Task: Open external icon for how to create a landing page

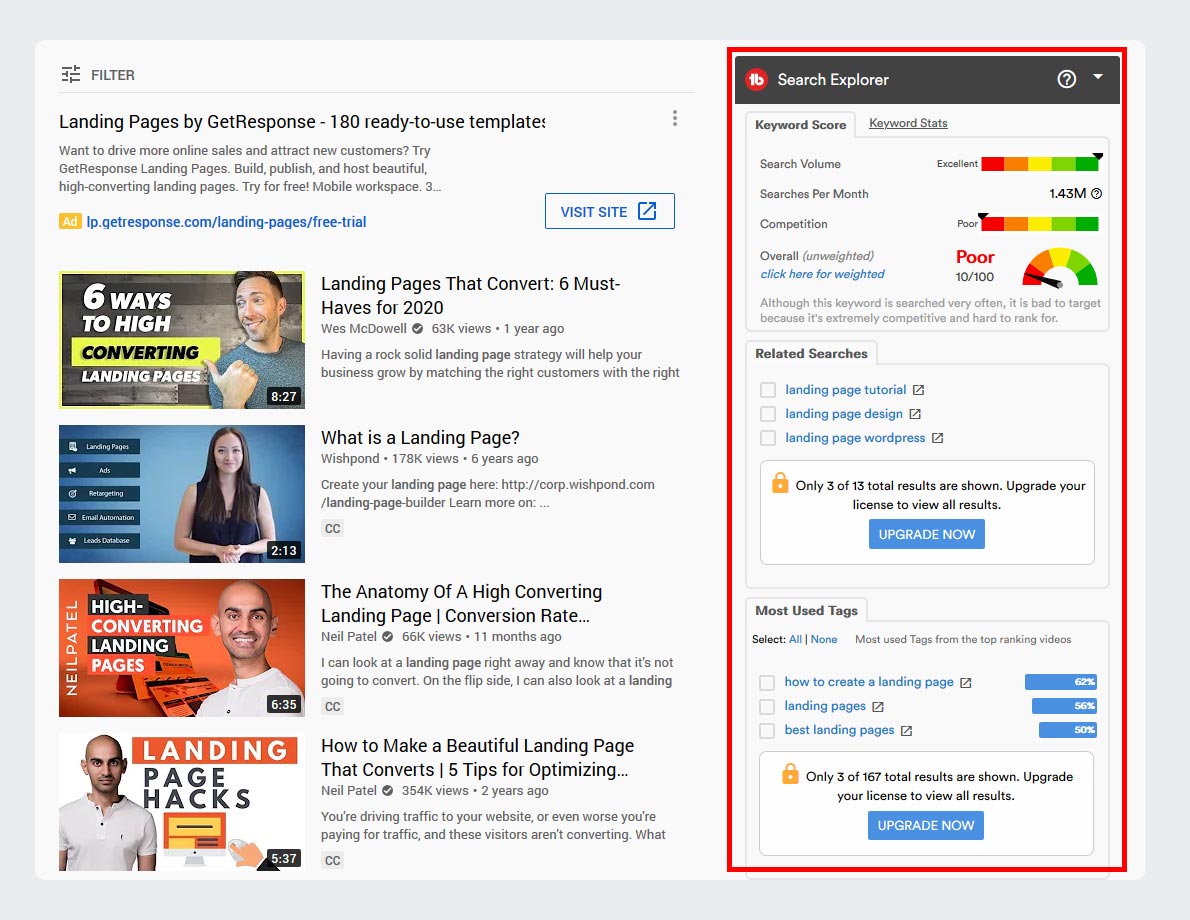Action: coord(965,682)
